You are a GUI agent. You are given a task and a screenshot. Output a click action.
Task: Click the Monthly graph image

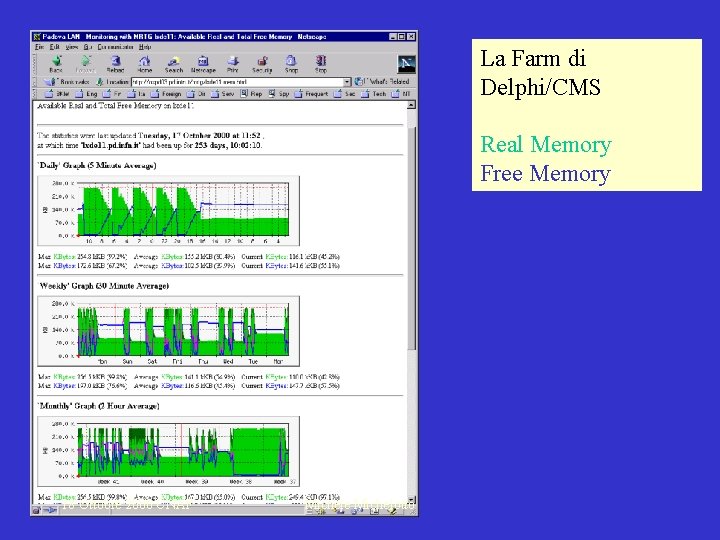(169, 451)
